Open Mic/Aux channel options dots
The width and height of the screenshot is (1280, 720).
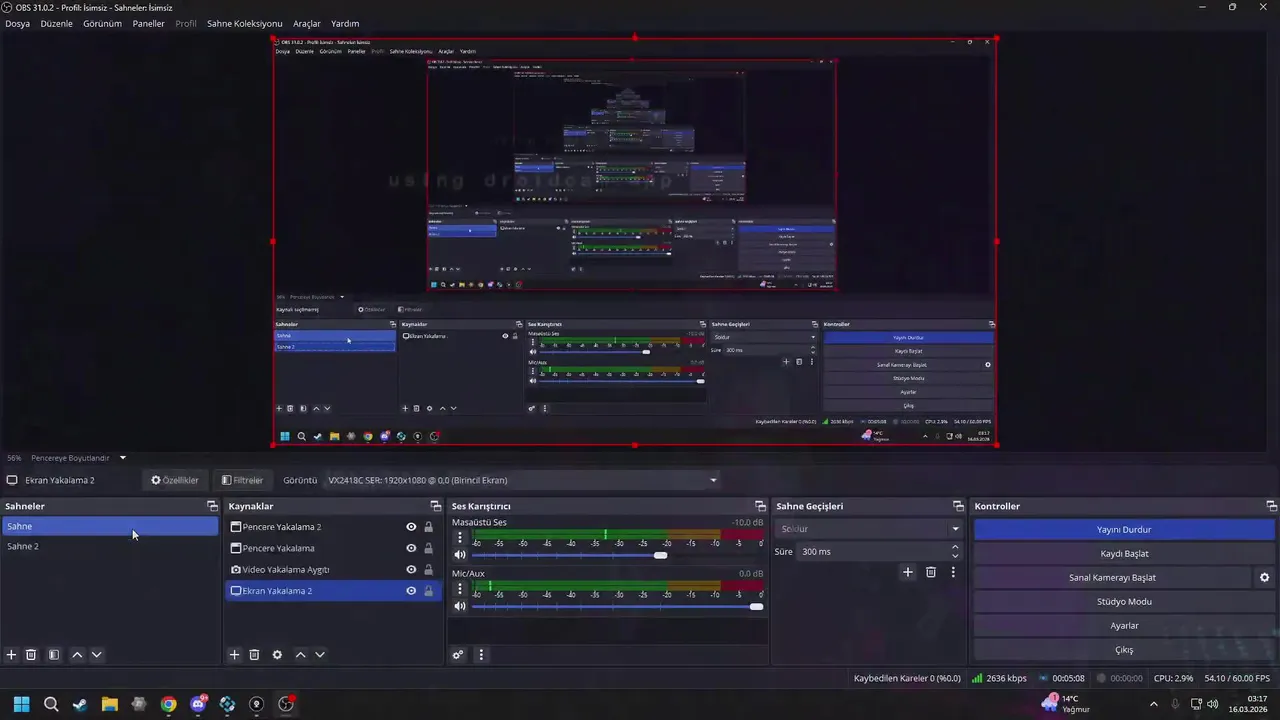460,588
